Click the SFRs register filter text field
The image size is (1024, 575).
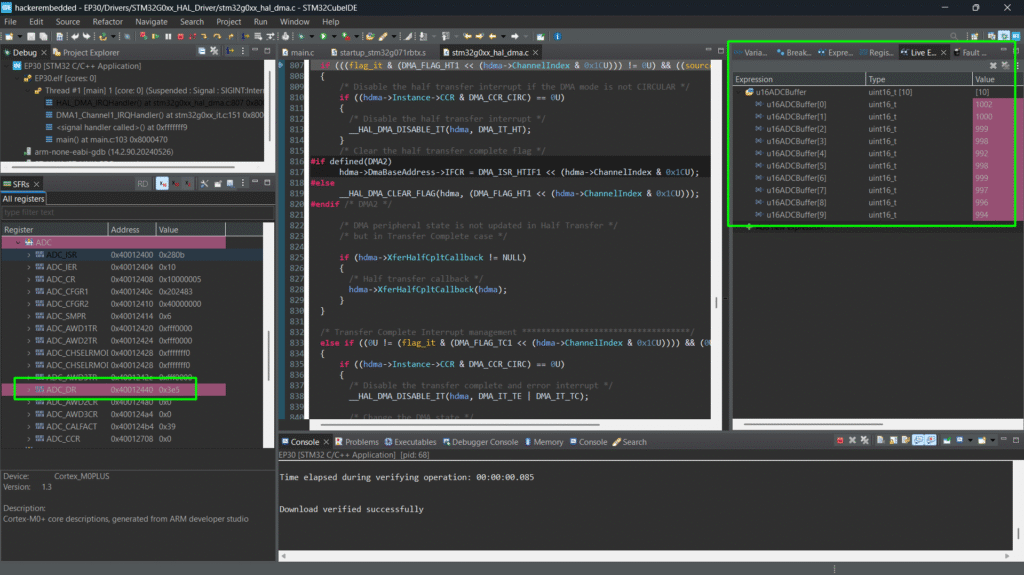[x=130, y=212]
